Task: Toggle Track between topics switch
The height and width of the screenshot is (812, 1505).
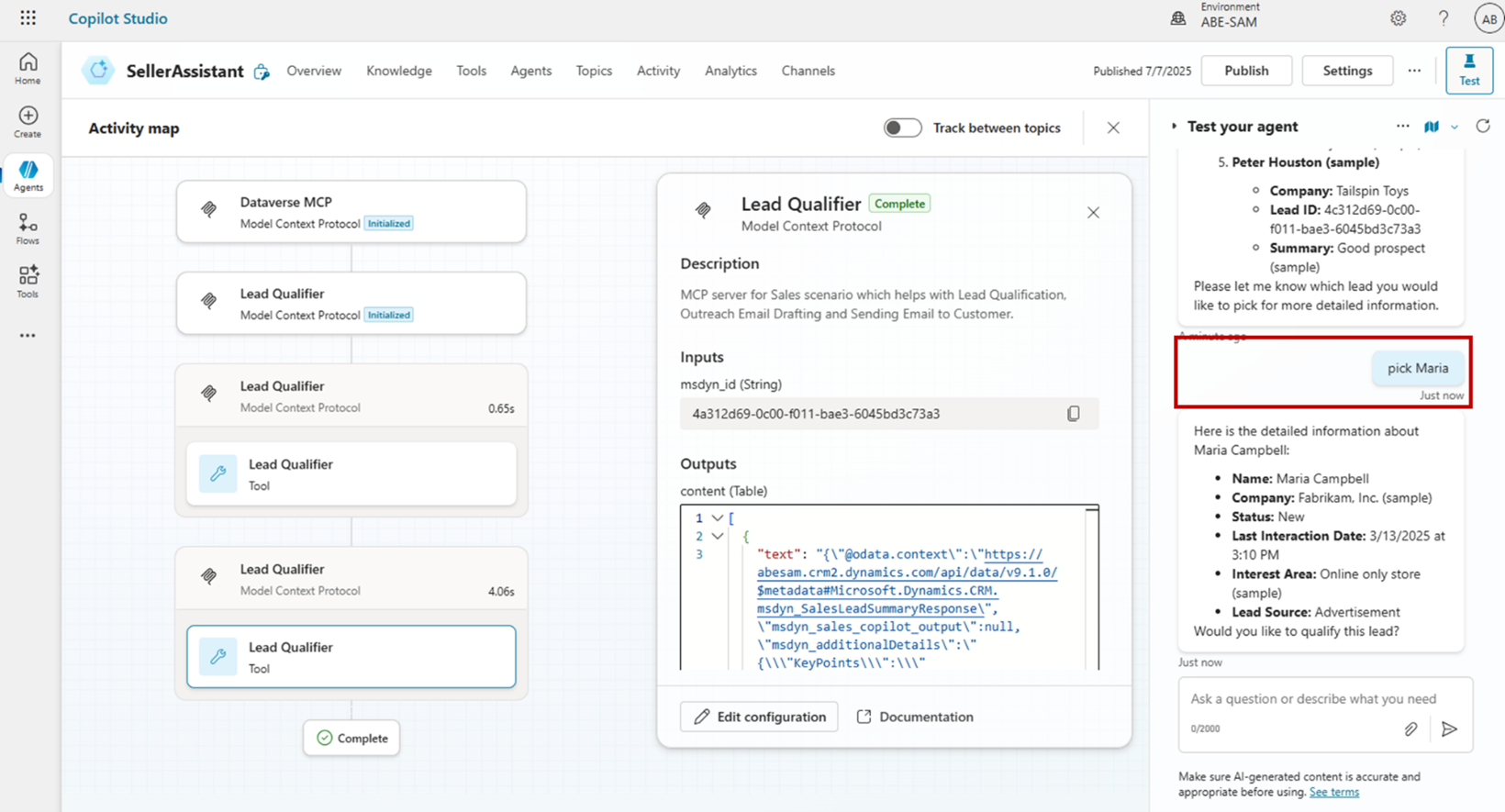Action: pos(902,128)
